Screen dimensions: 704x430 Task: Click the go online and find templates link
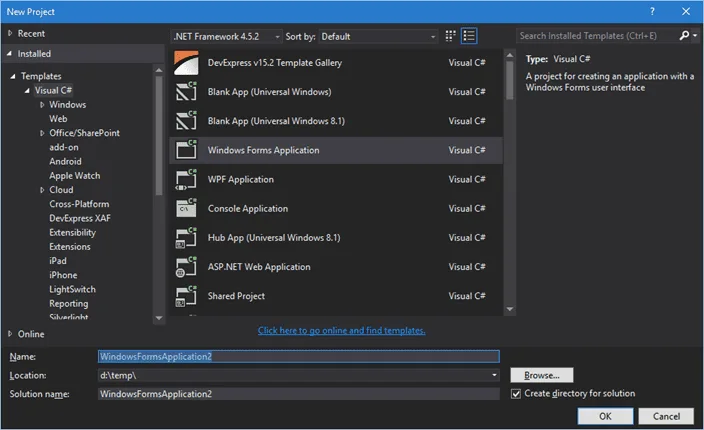coord(342,330)
